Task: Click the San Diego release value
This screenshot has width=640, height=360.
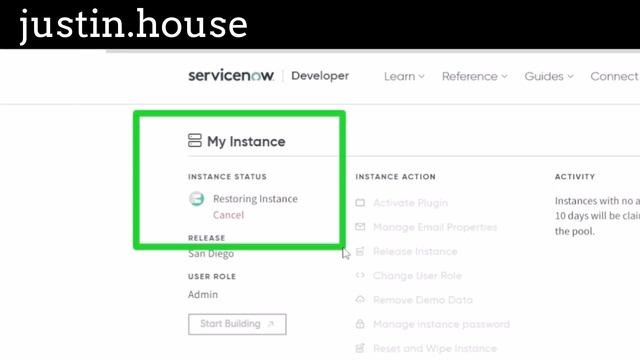Action: pyautogui.click(x=211, y=253)
